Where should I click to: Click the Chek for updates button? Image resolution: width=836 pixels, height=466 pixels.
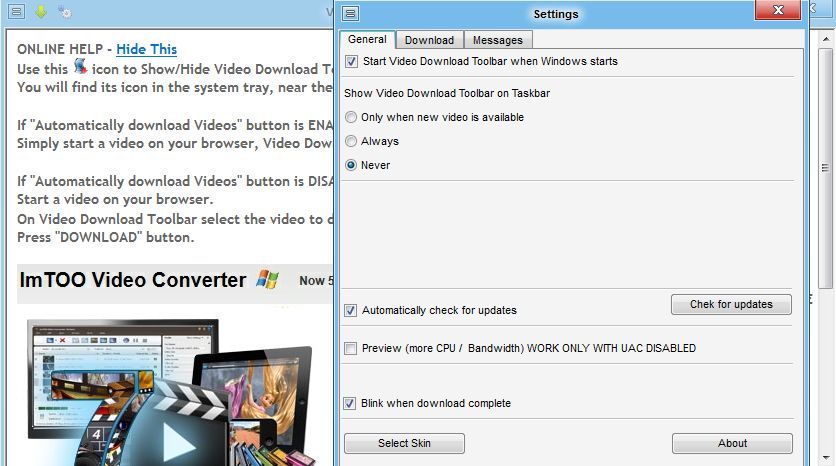coord(731,304)
